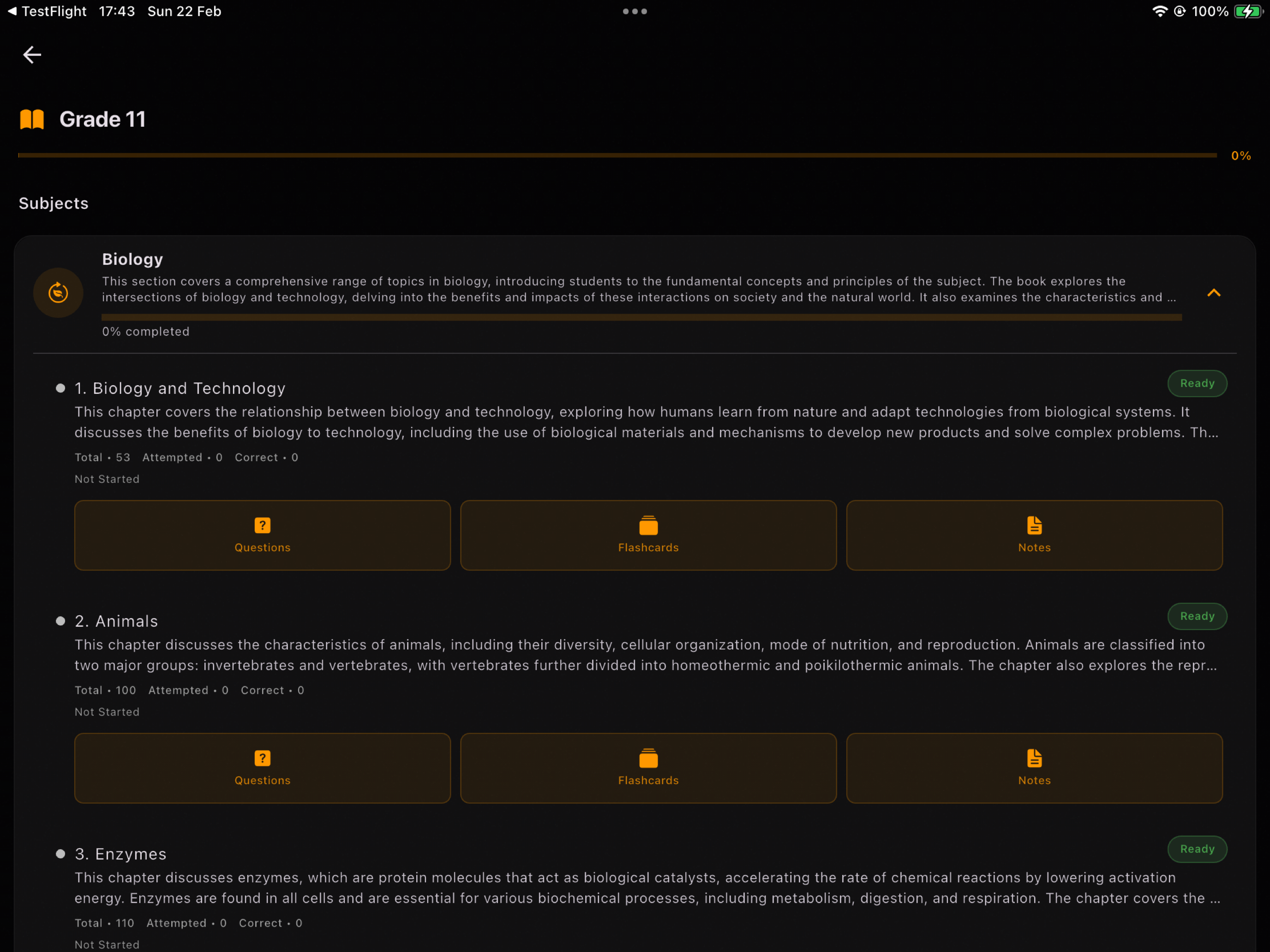1270x952 pixels.
Task: Open Flashcards for the Animals chapter
Action: pos(648,768)
